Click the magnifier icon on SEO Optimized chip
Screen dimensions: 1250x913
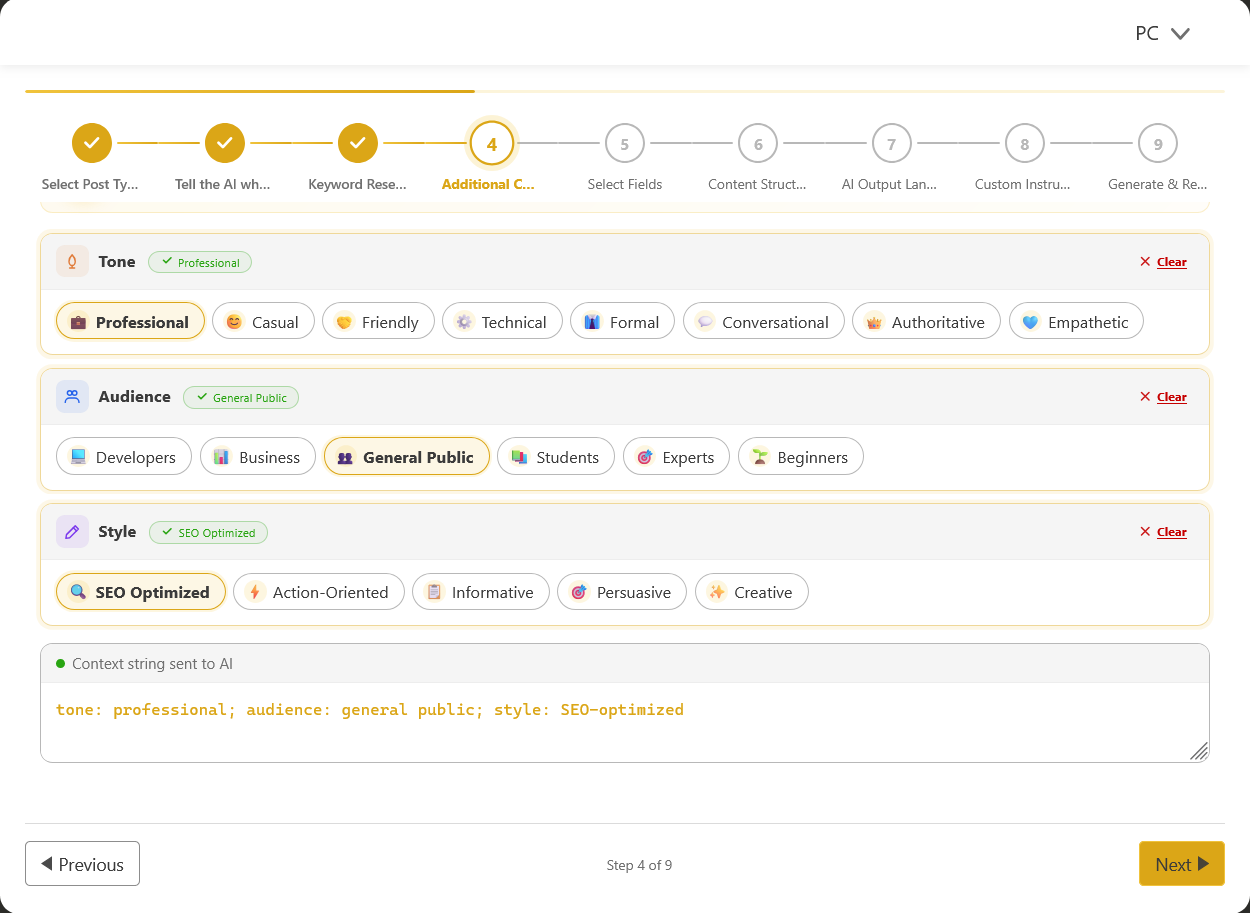coord(78,591)
